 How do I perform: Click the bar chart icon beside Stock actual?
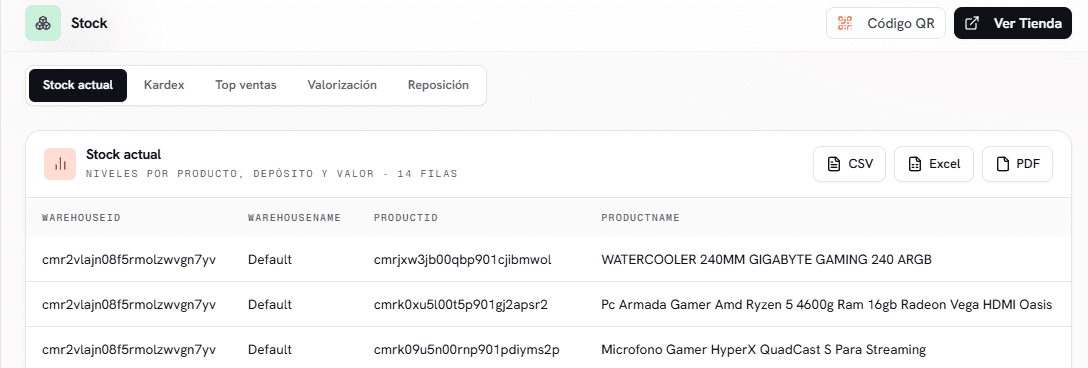click(x=60, y=164)
